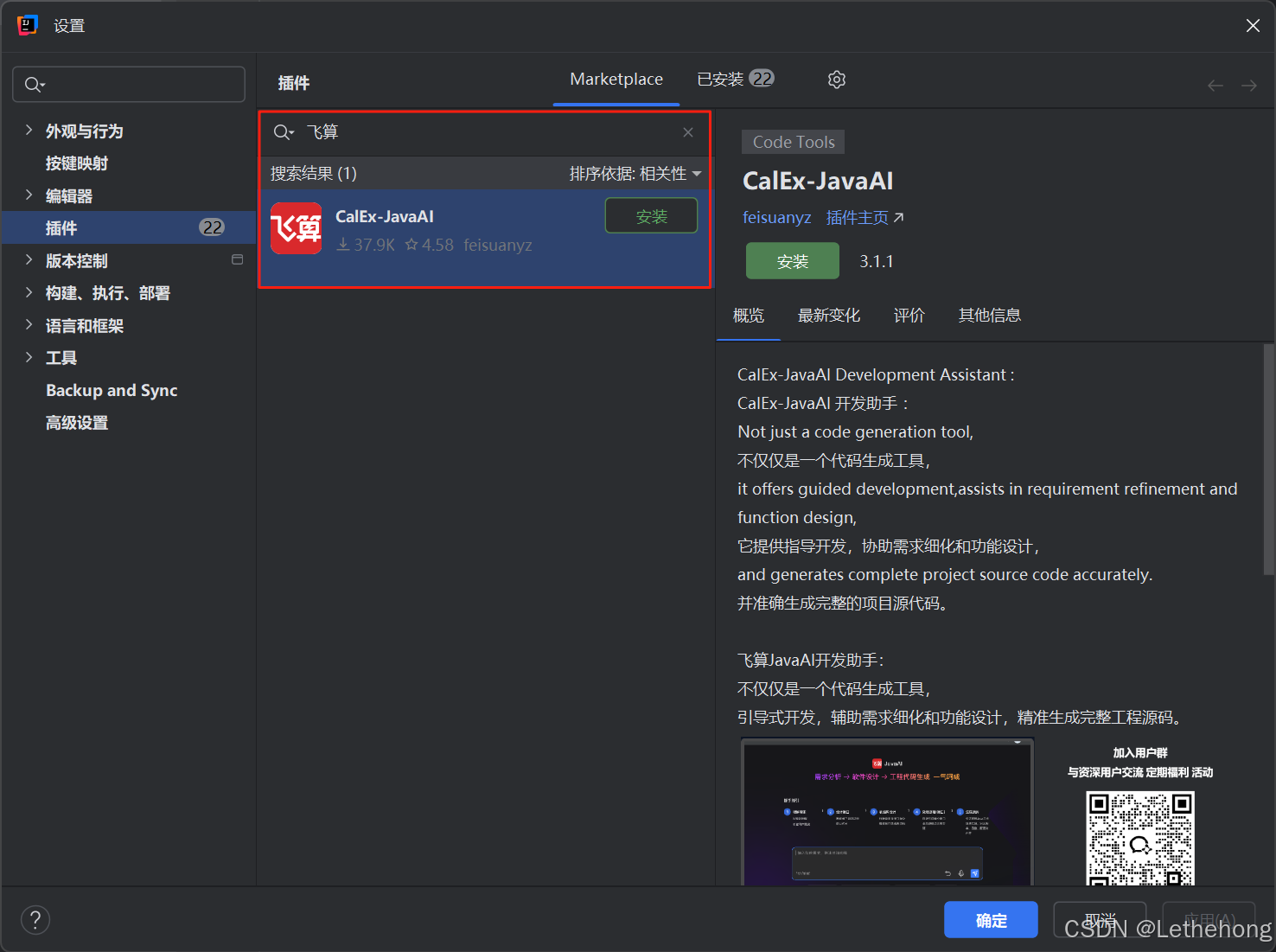Open the 排序依据: 相关性 sort dropdown

(x=635, y=174)
